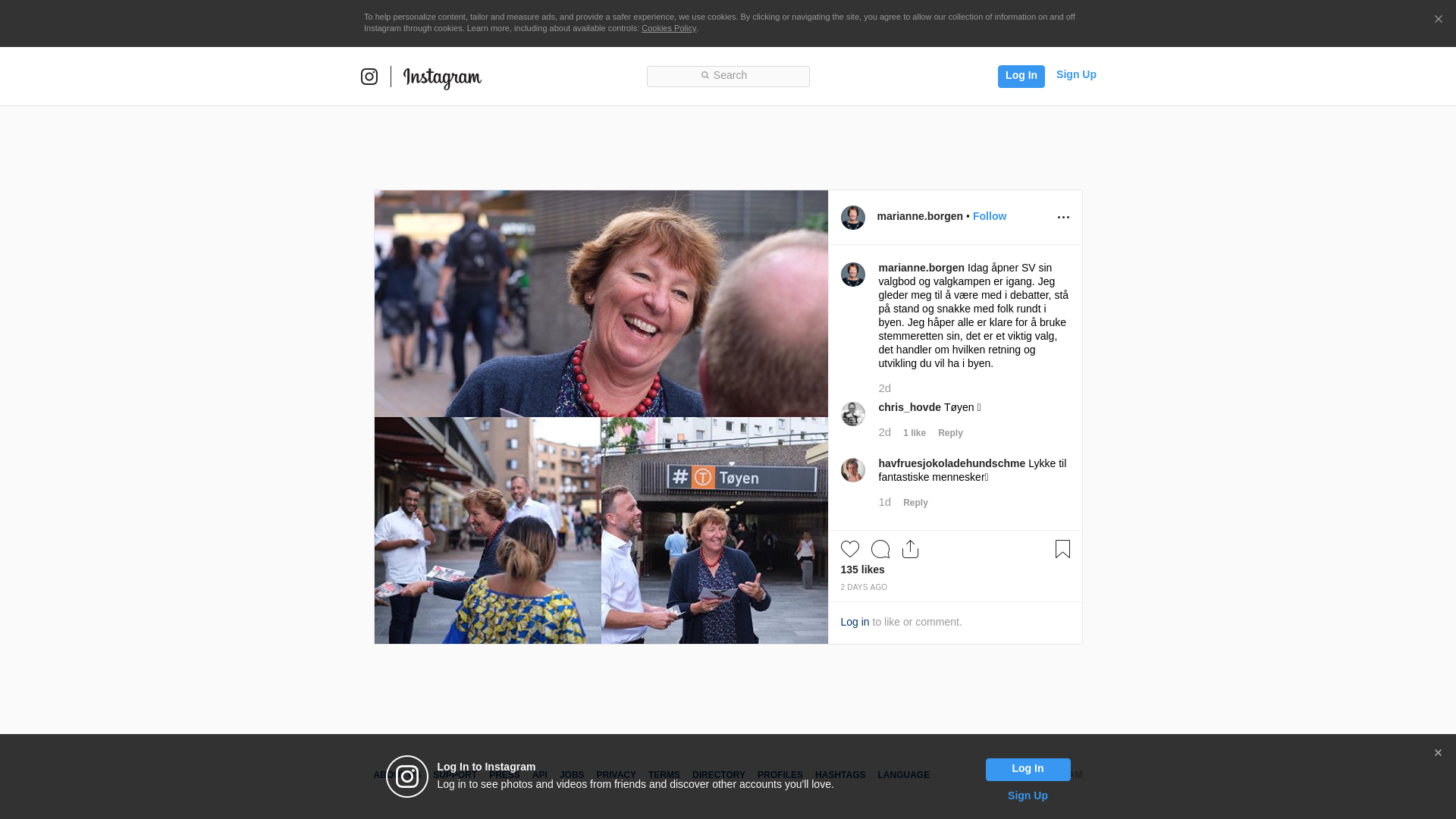Click the Log In button in header
The width and height of the screenshot is (1456, 819).
click(1021, 76)
